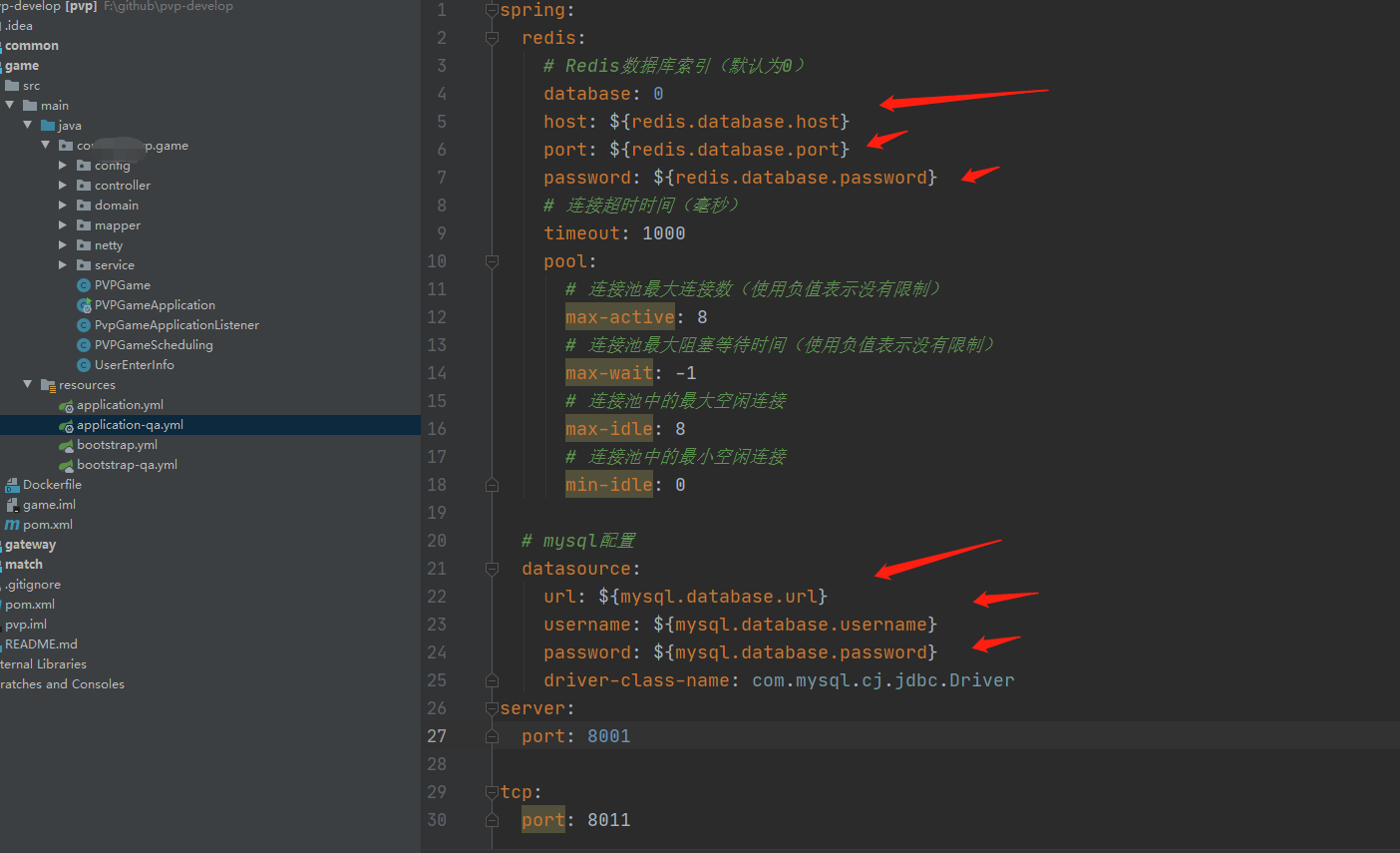
Task: Expand the service package arrow
Action: point(63,265)
